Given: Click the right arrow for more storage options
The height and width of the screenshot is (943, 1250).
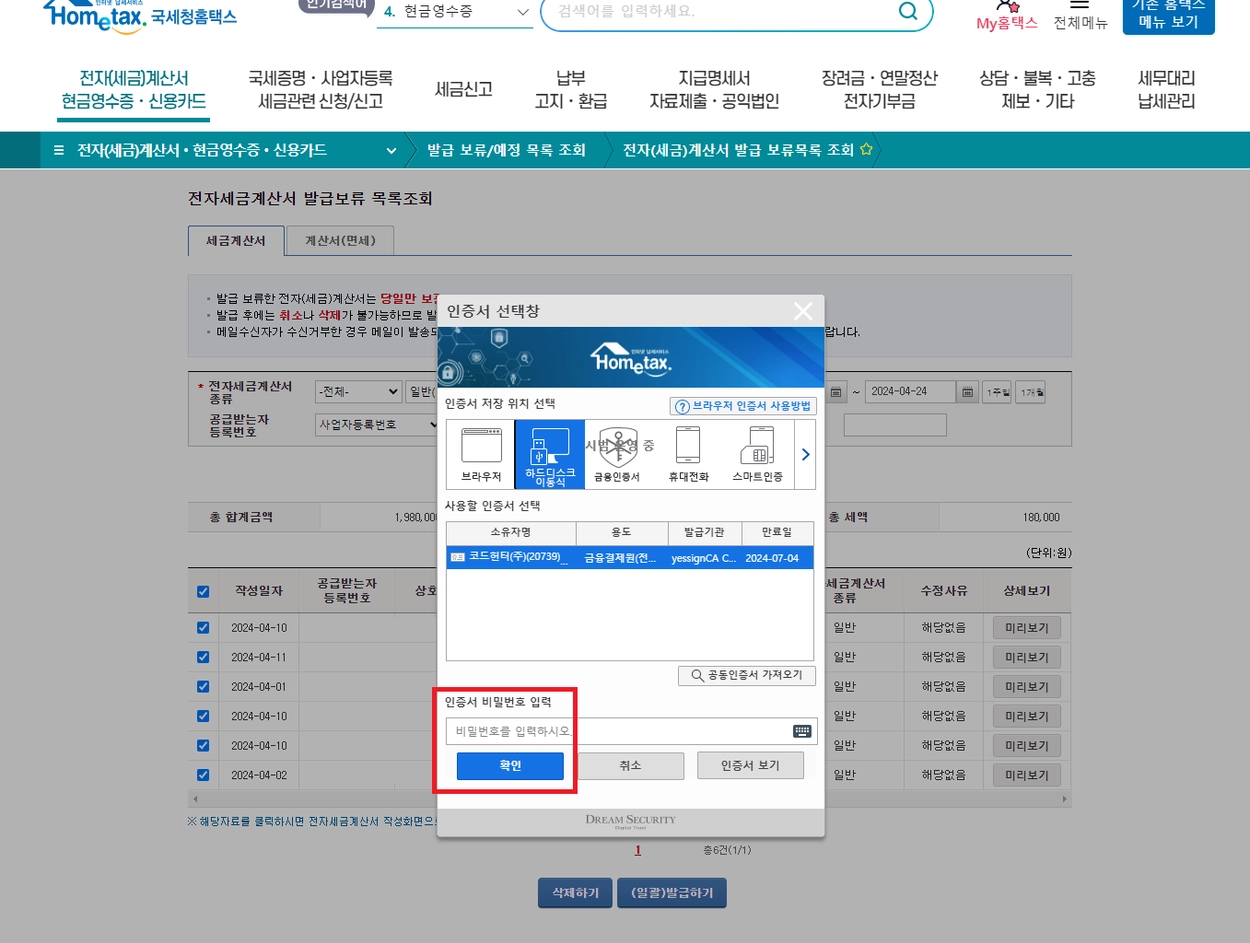Looking at the screenshot, I should (x=805, y=454).
